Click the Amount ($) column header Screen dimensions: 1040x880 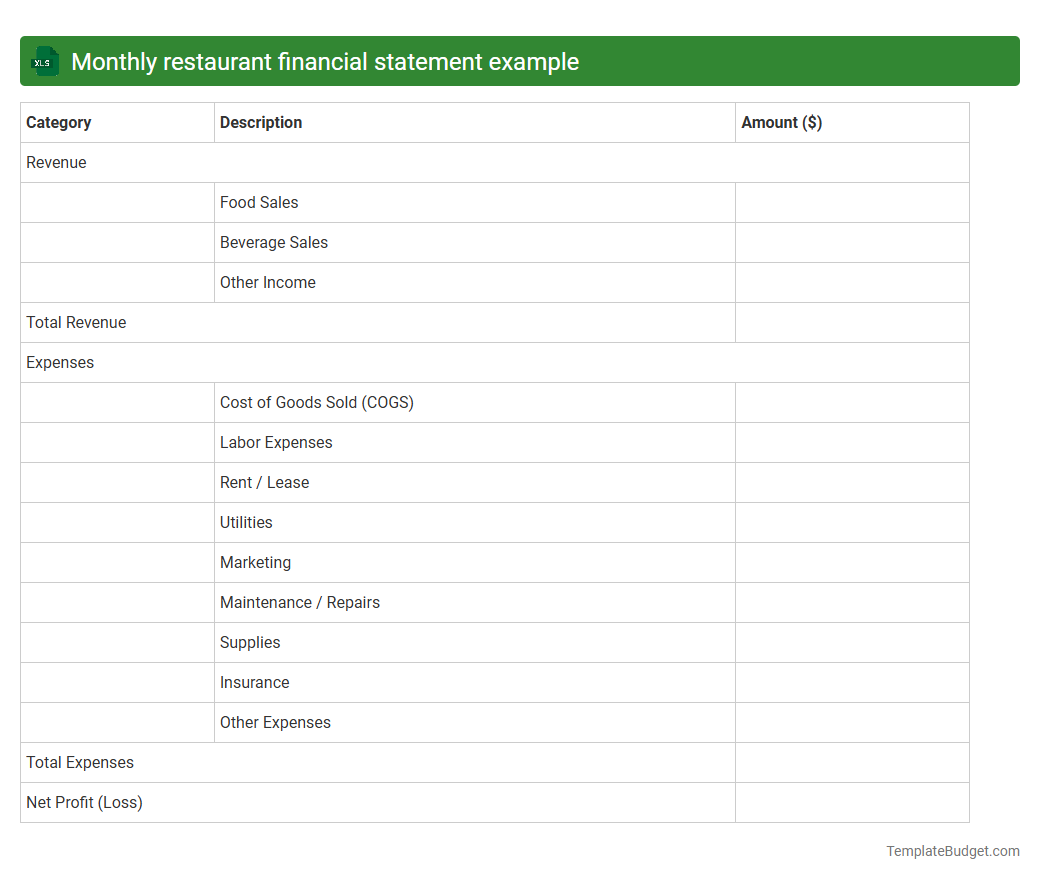[782, 122]
